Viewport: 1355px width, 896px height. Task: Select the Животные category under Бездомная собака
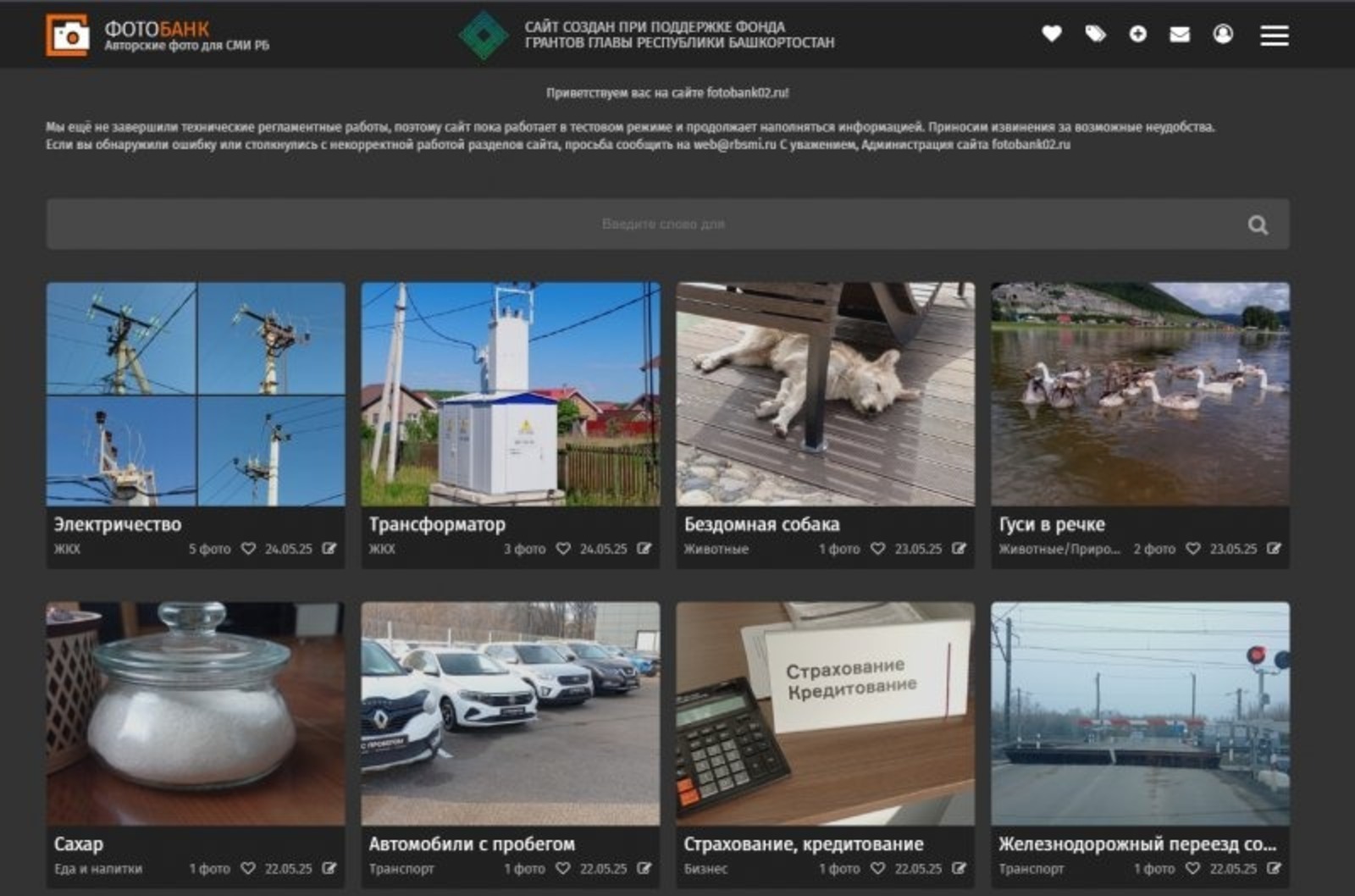[x=716, y=549]
